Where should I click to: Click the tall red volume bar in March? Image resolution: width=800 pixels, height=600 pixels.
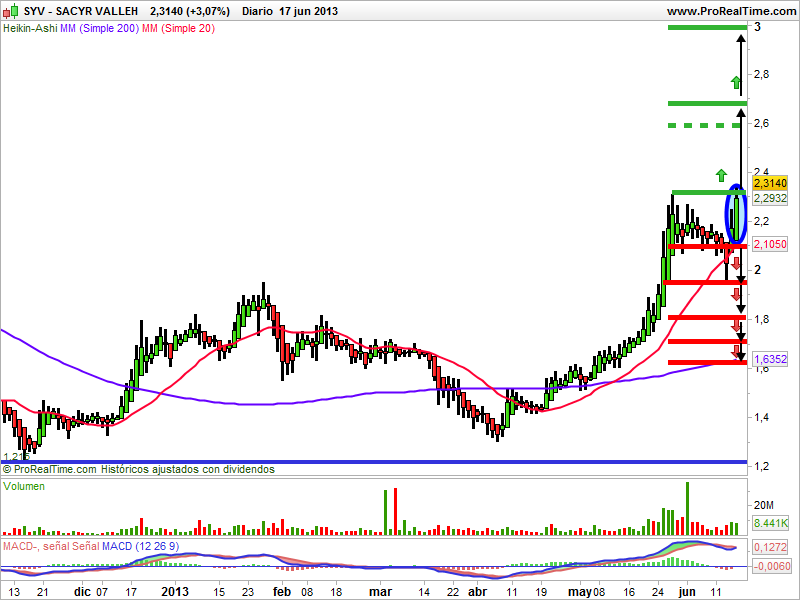coord(395,511)
